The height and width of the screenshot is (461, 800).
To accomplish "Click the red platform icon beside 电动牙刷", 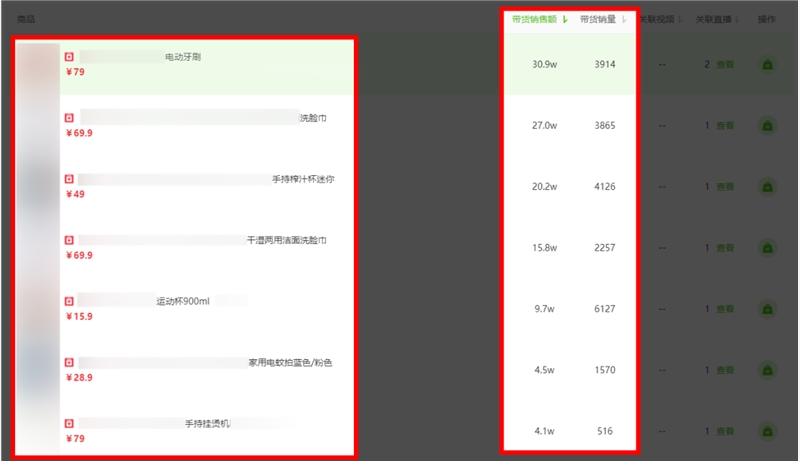I will [69, 57].
